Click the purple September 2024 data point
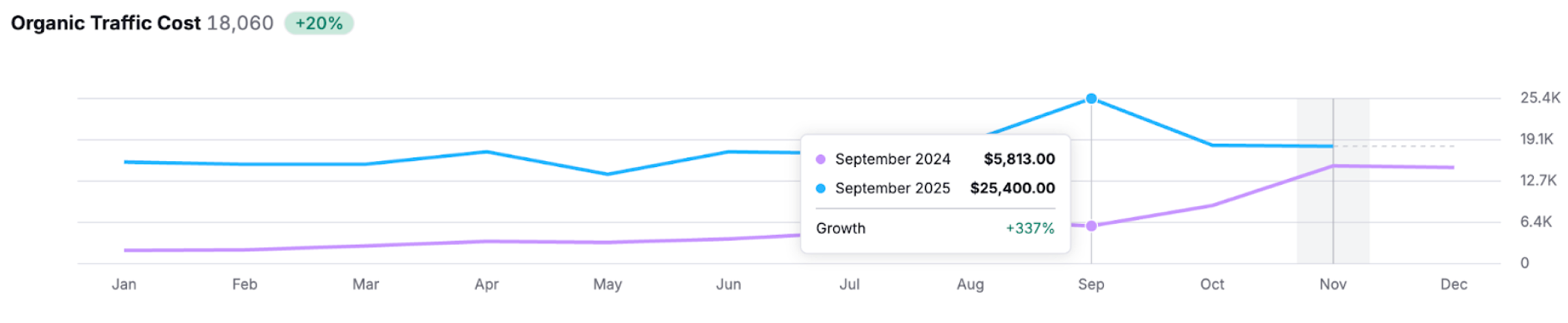The width and height of the screenshot is (1568, 323). pos(1091,226)
